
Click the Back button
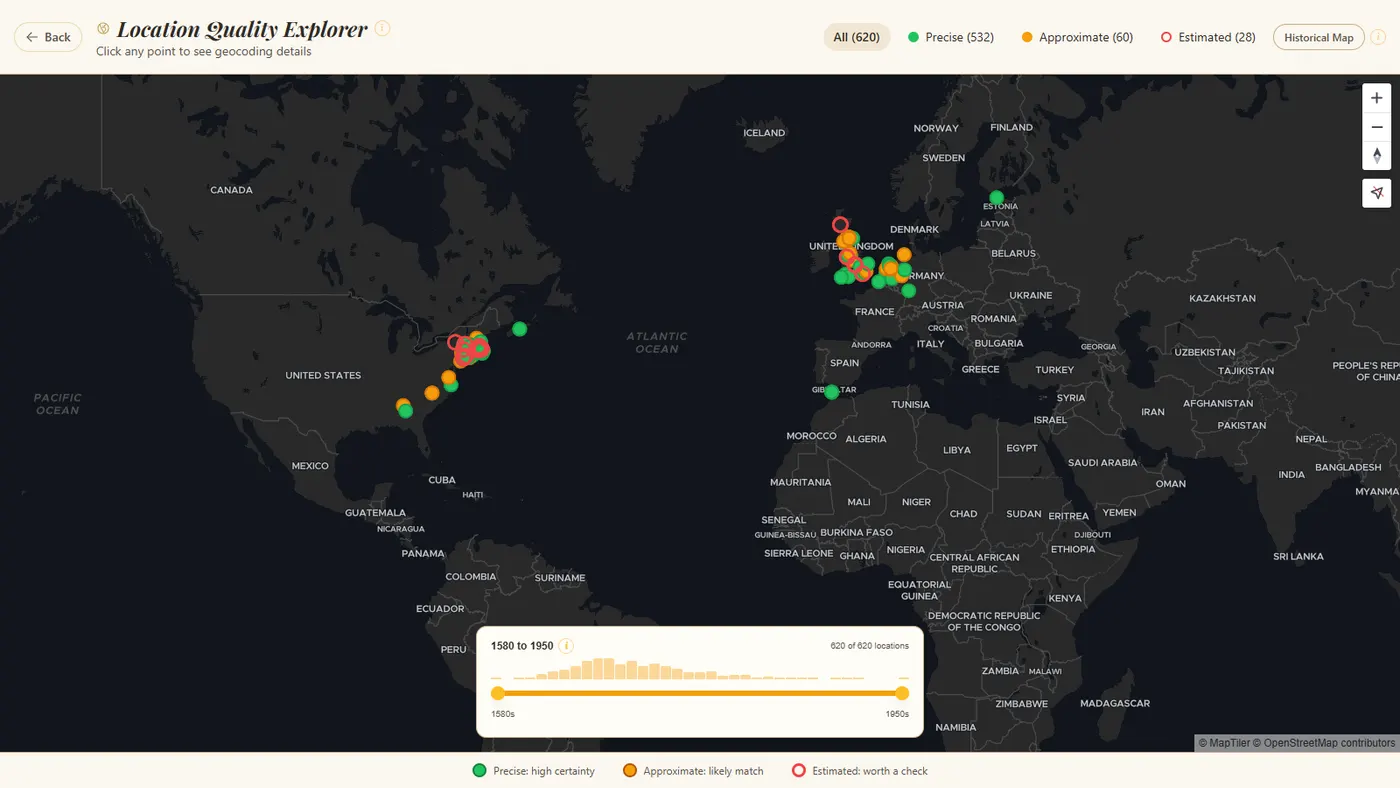tap(48, 37)
